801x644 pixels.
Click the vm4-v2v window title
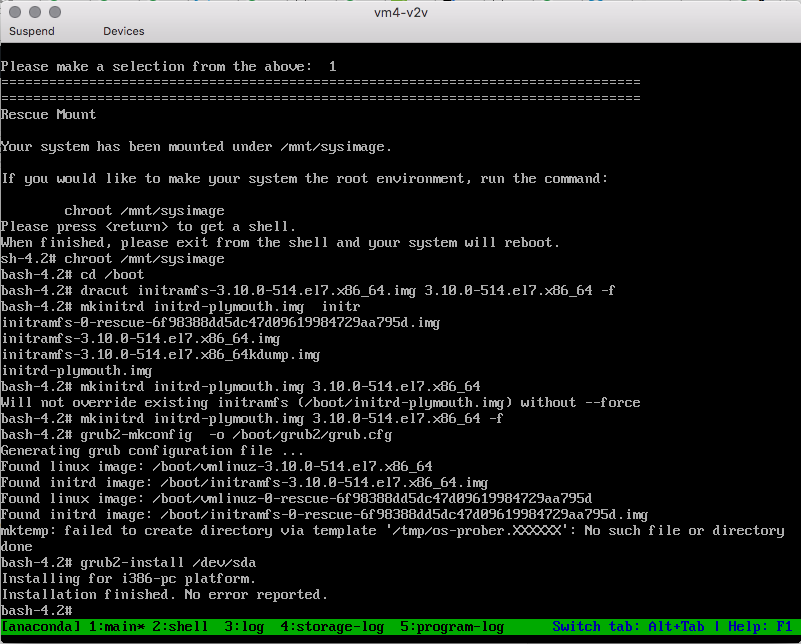click(400, 12)
